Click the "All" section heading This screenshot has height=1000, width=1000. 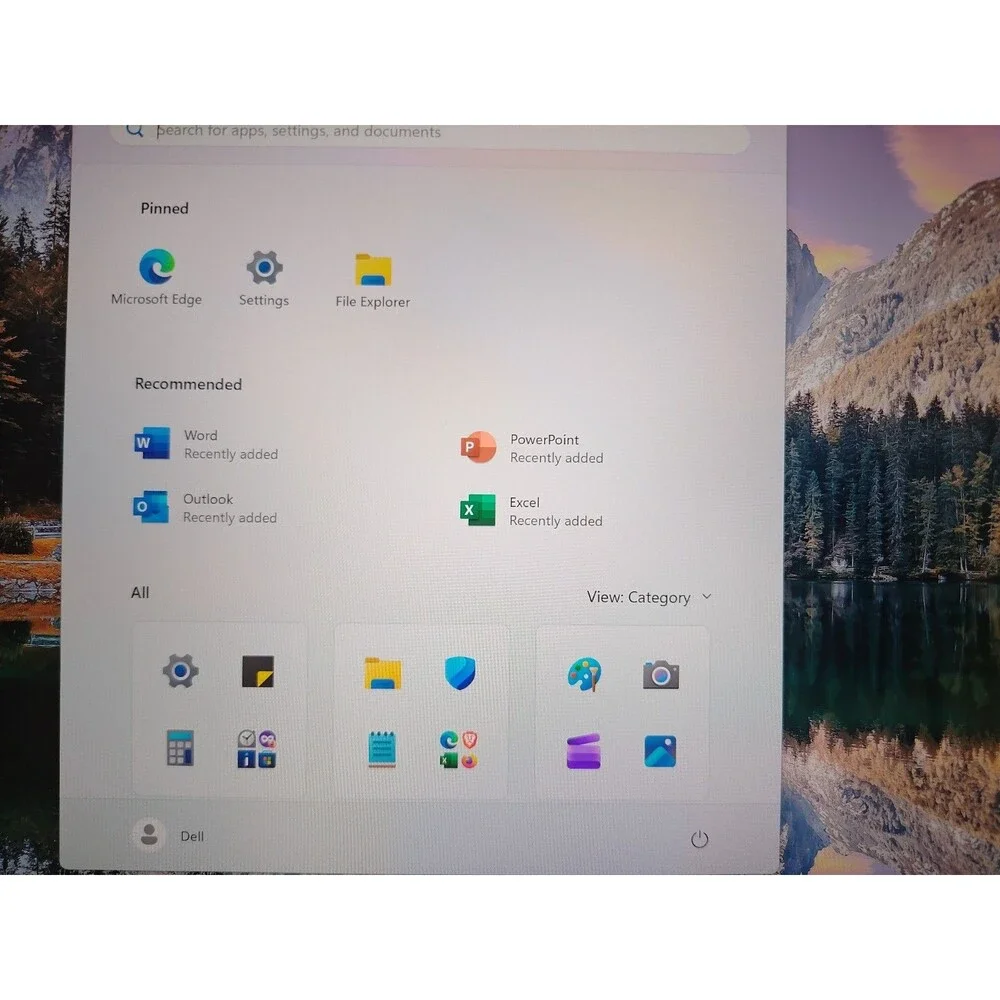140,593
